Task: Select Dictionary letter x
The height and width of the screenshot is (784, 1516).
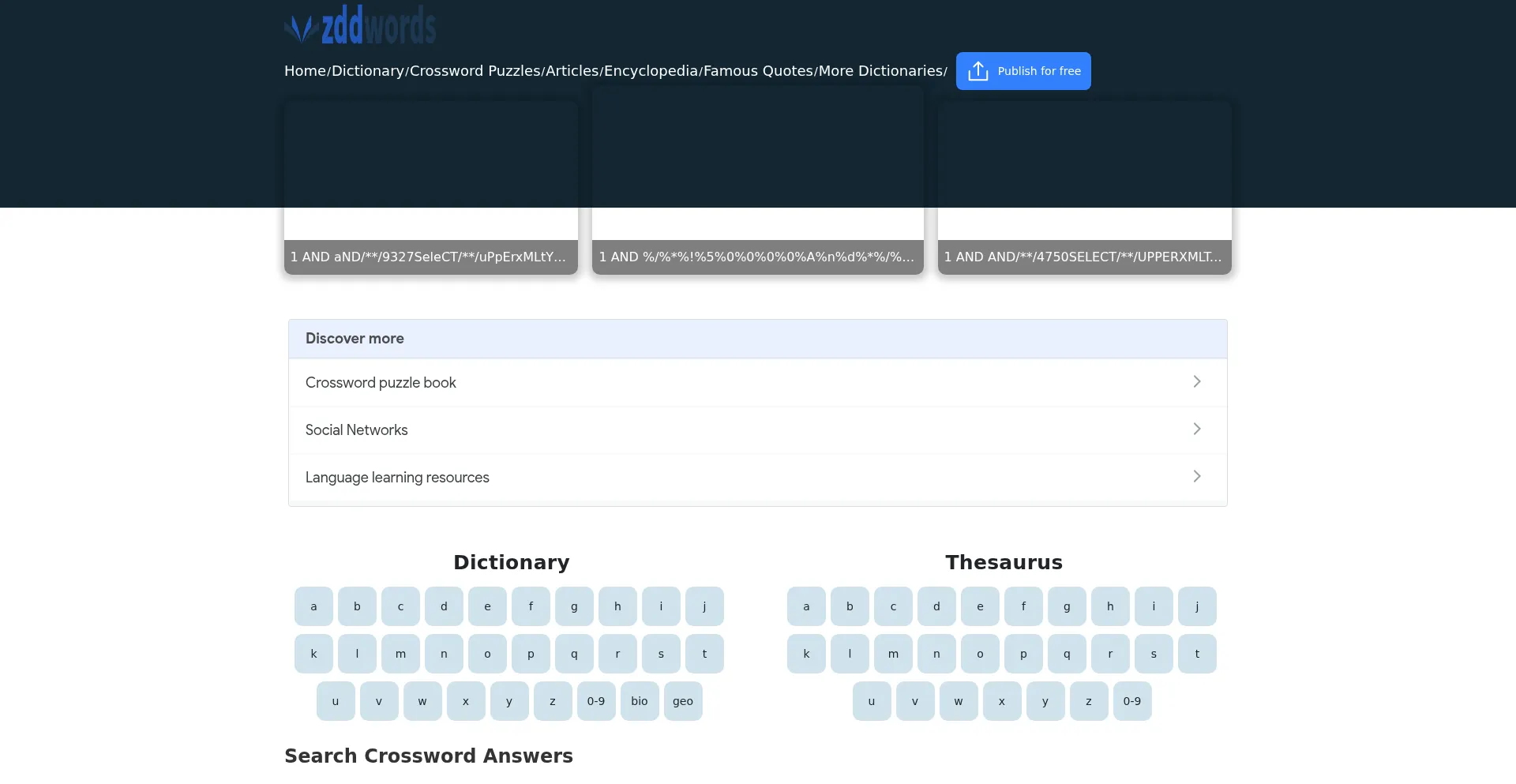Action: [x=466, y=701]
